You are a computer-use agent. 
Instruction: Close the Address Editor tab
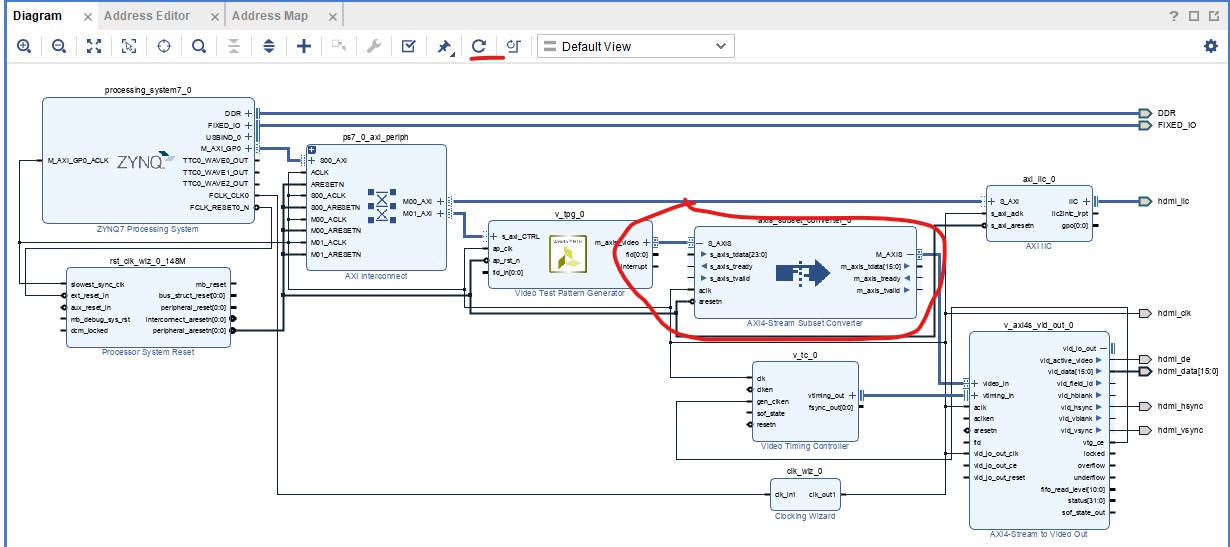coord(215,17)
